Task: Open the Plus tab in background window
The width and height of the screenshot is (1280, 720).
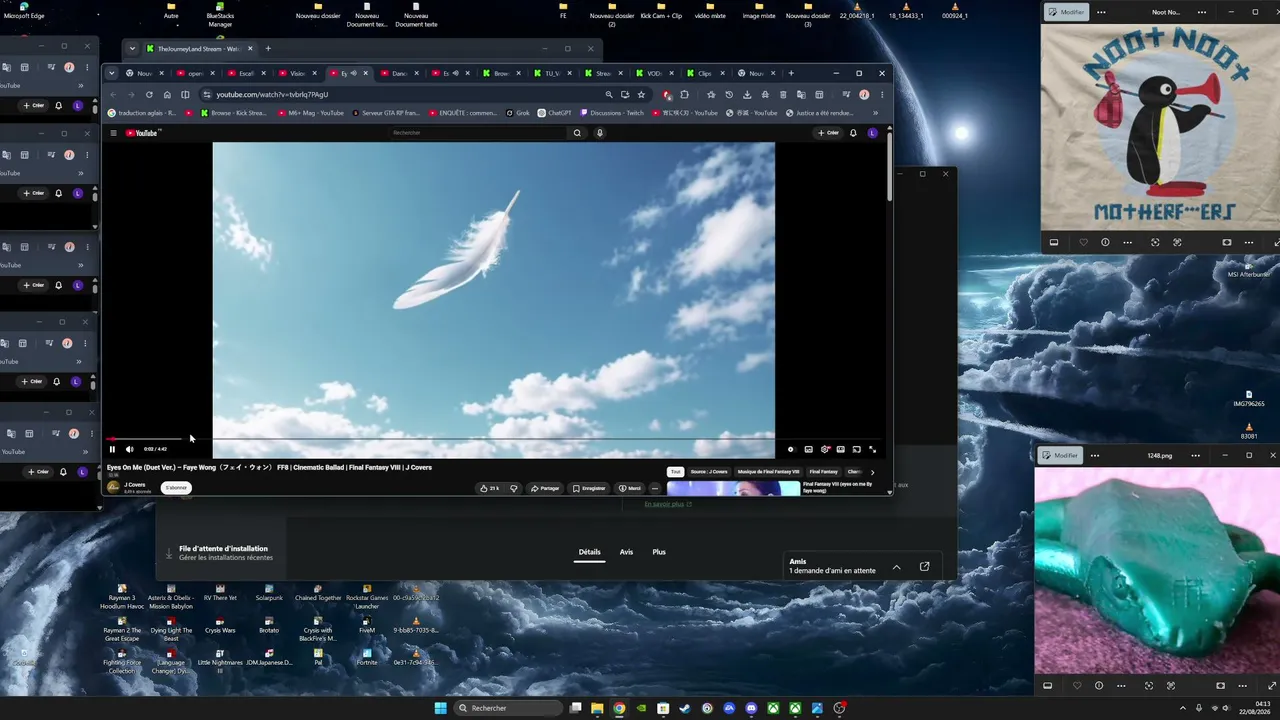Action: click(x=659, y=552)
